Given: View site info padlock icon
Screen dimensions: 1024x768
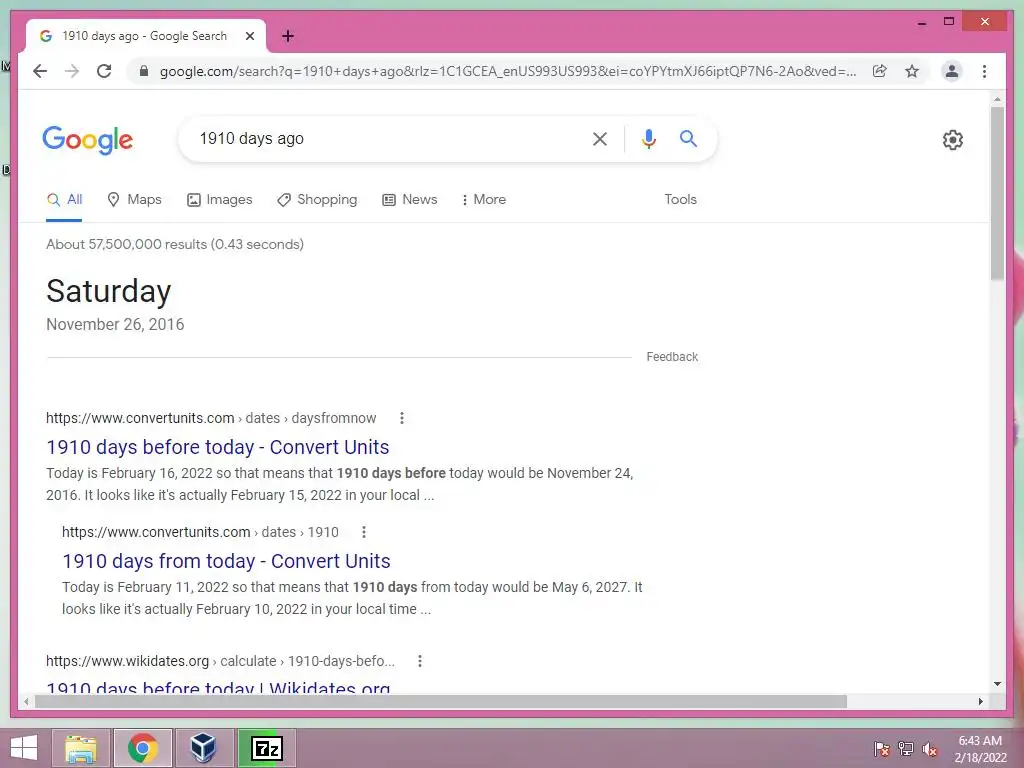Looking at the screenshot, I should [144, 71].
